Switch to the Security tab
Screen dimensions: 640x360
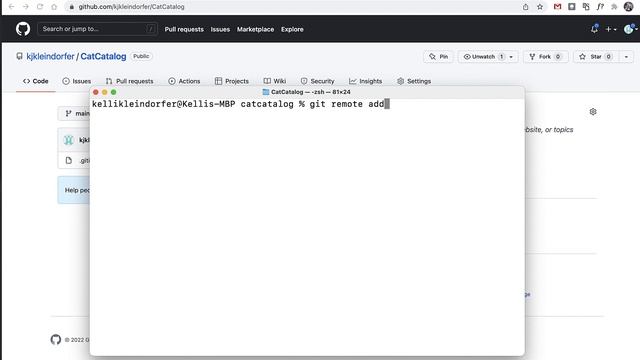[318, 81]
